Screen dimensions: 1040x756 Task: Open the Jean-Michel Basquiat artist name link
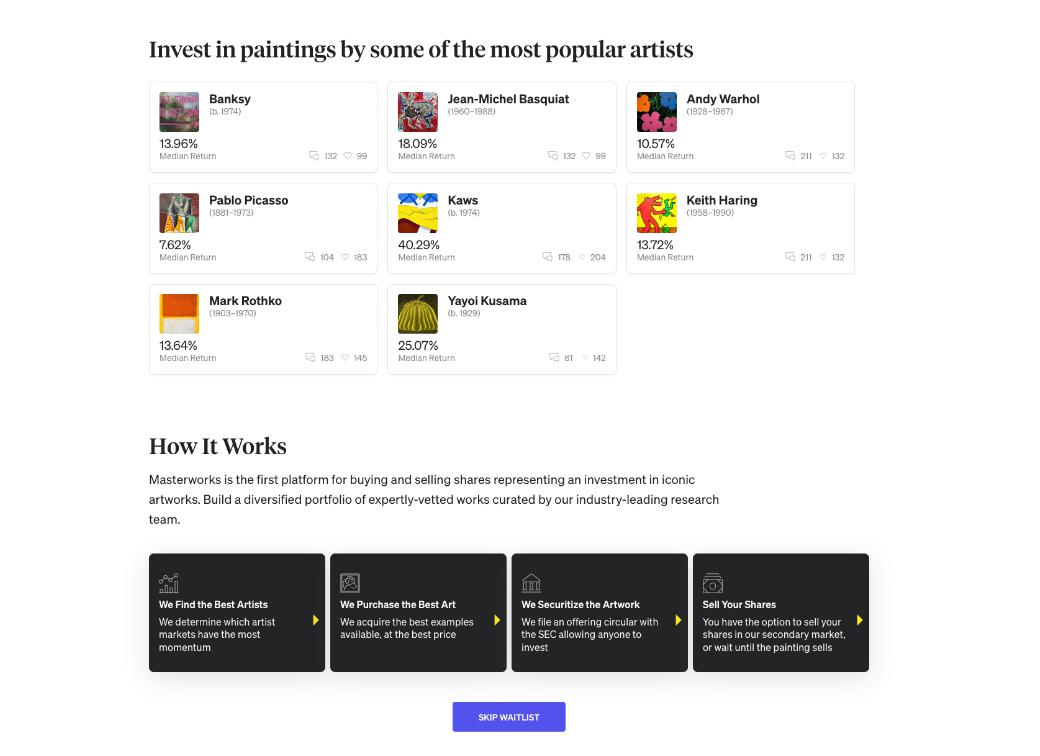[x=508, y=99]
